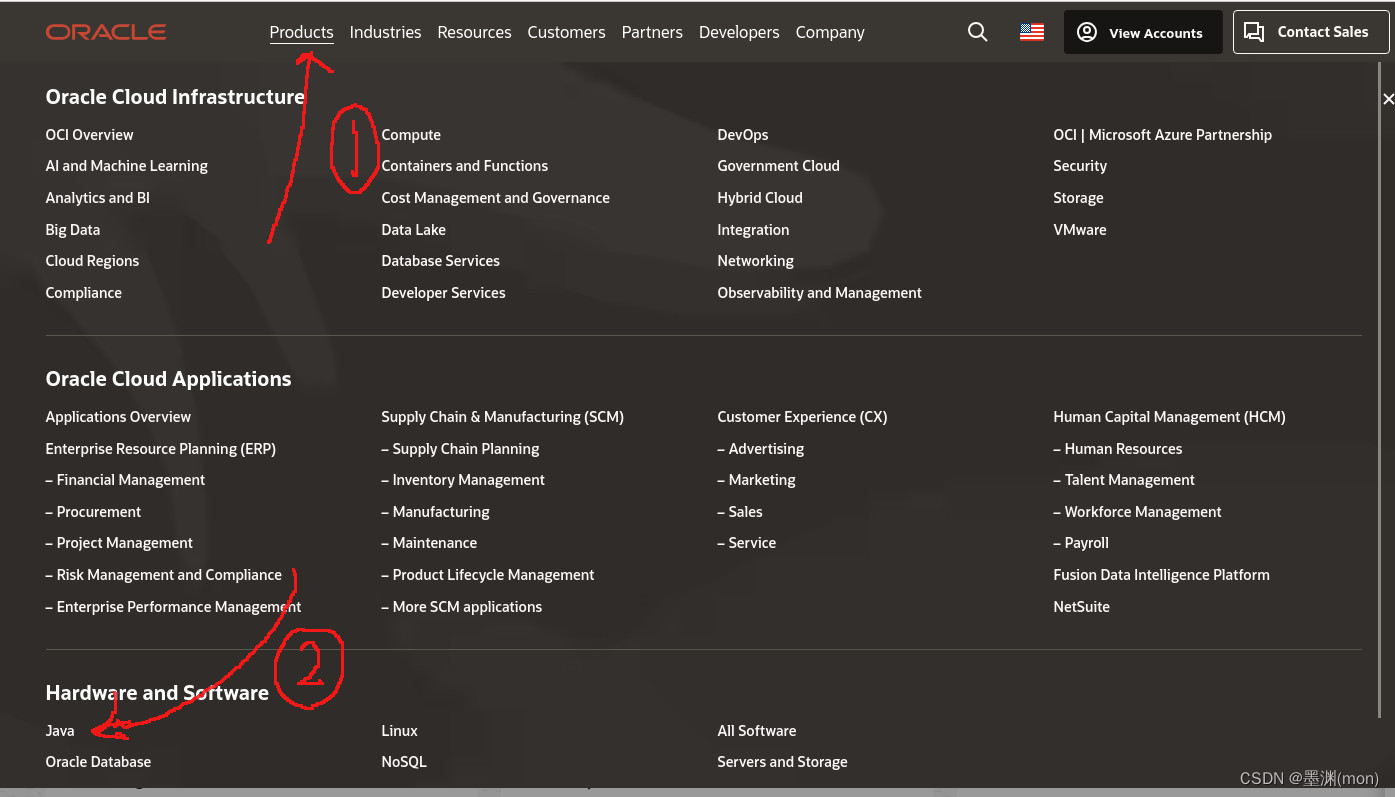Open Observability and Management
The image size is (1395, 797).
click(820, 293)
